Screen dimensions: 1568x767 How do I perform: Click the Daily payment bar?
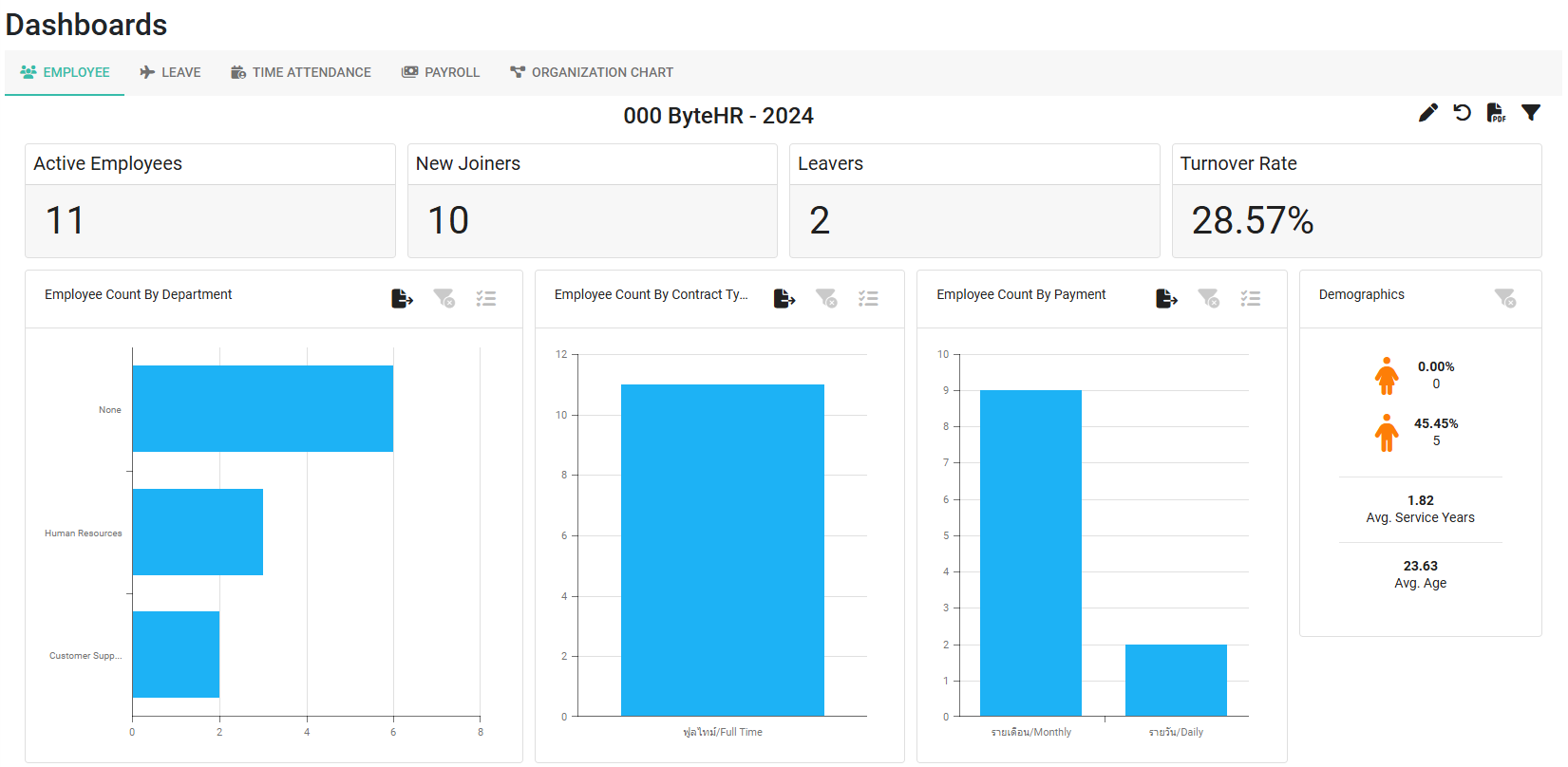(1176, 680)
